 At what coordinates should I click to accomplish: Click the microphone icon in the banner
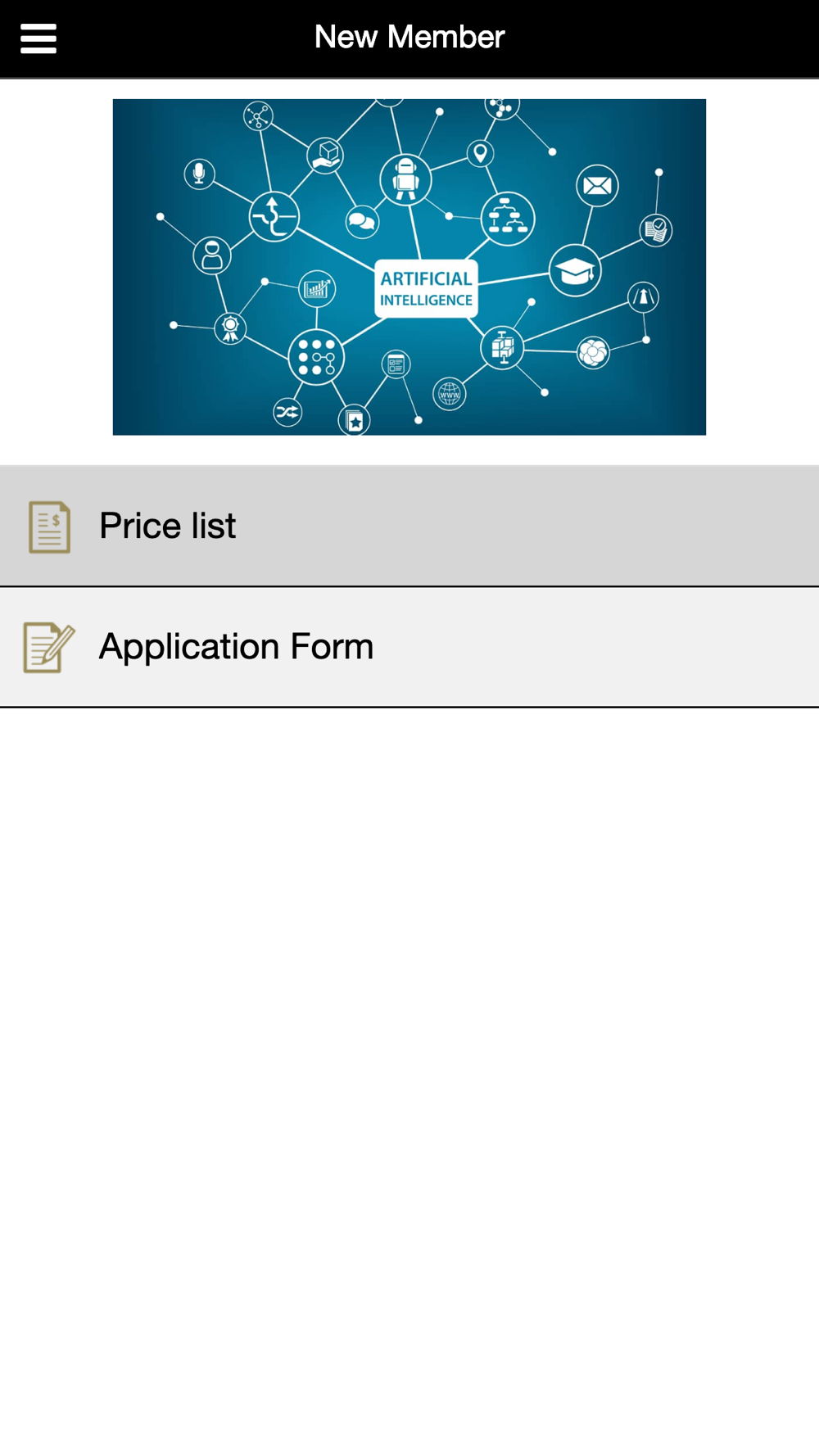pos(199,173)
